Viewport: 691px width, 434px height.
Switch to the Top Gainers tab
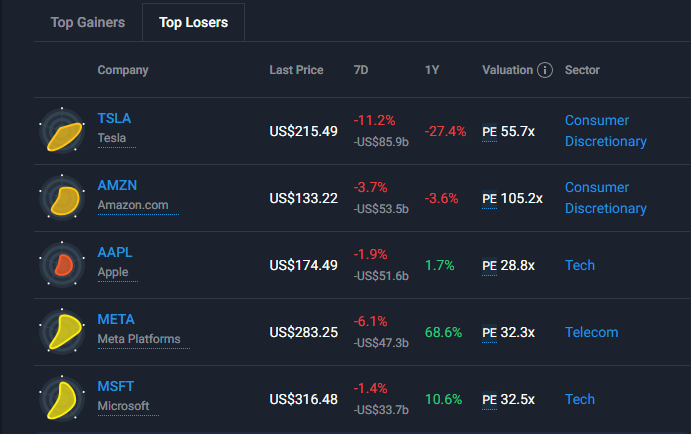[88, 22]
